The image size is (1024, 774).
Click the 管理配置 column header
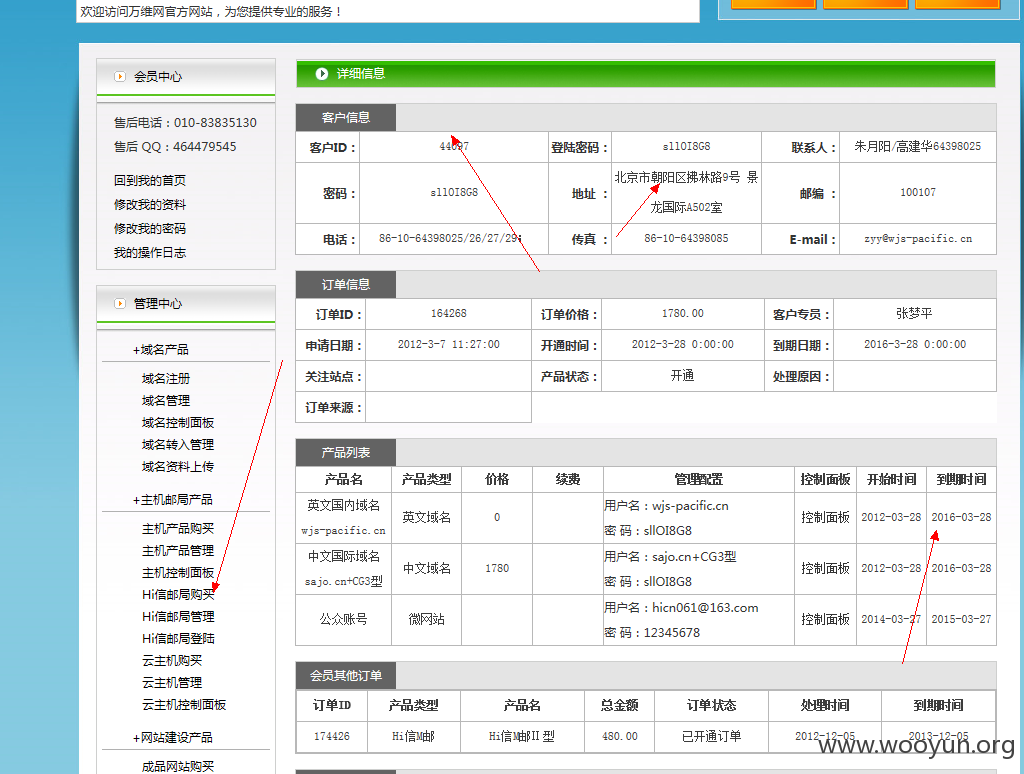coord(699,479)
